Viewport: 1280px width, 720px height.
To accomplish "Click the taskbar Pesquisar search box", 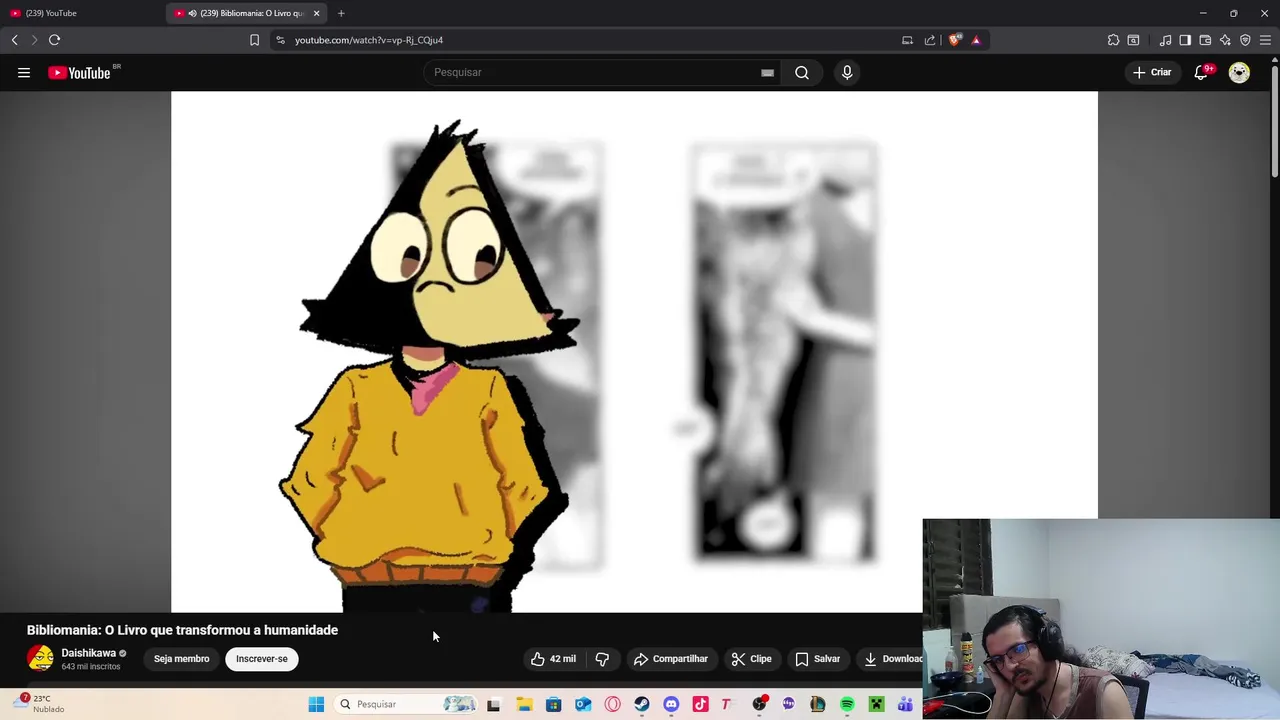I will (407, 704).
